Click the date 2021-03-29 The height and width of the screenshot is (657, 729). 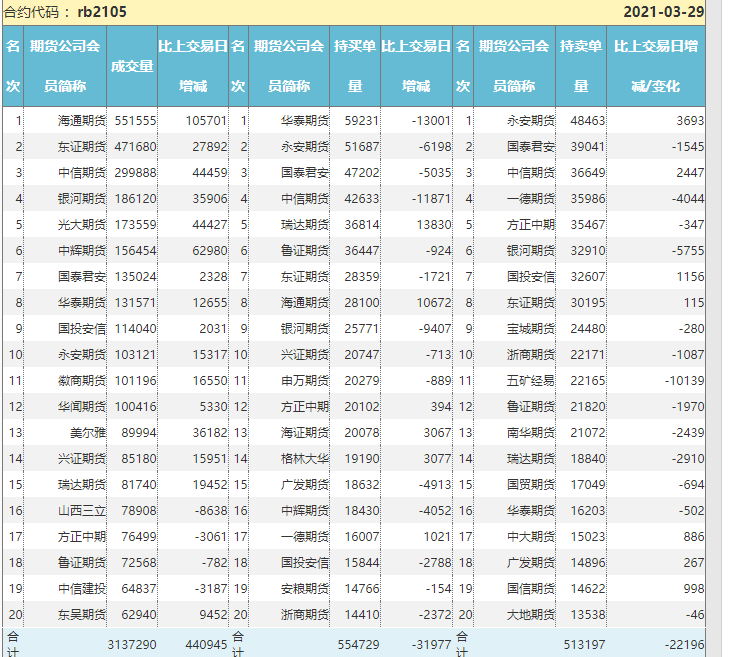click(663, 12)
